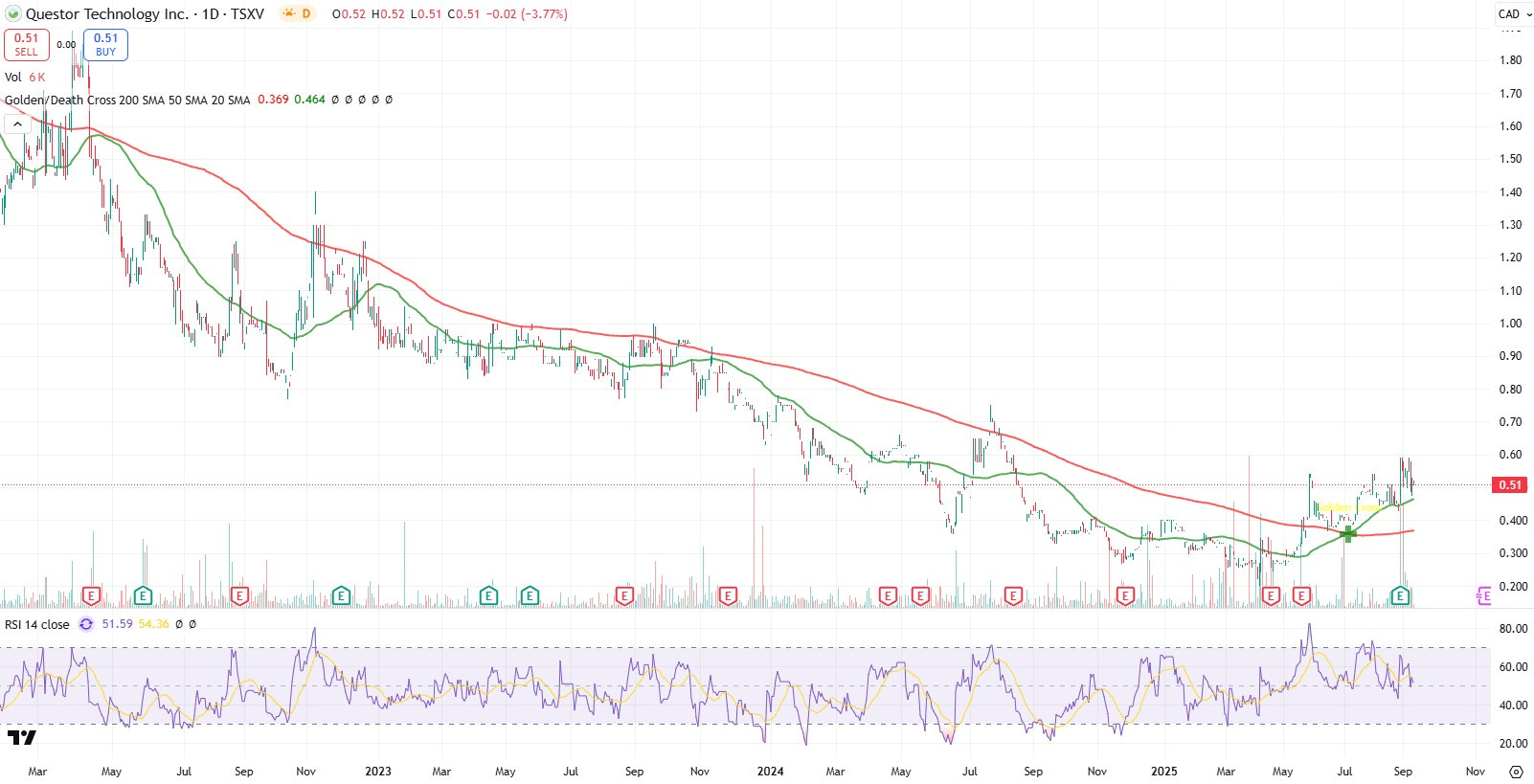The height and width of the screenshot is (784, 1534).
Task: Click the 0.51 BUY button
Action: point(105,44)
